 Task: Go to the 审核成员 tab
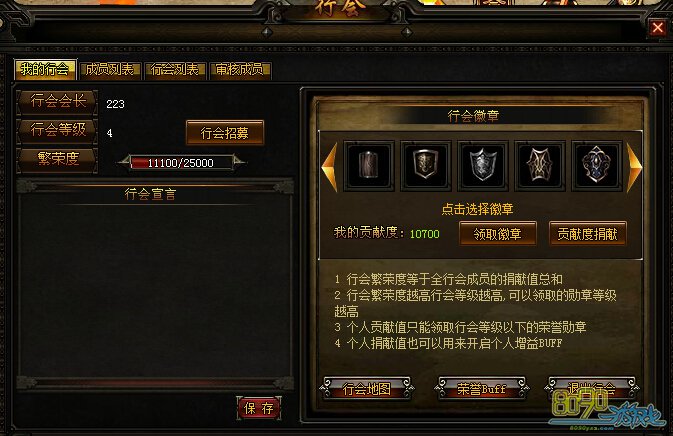240,70
